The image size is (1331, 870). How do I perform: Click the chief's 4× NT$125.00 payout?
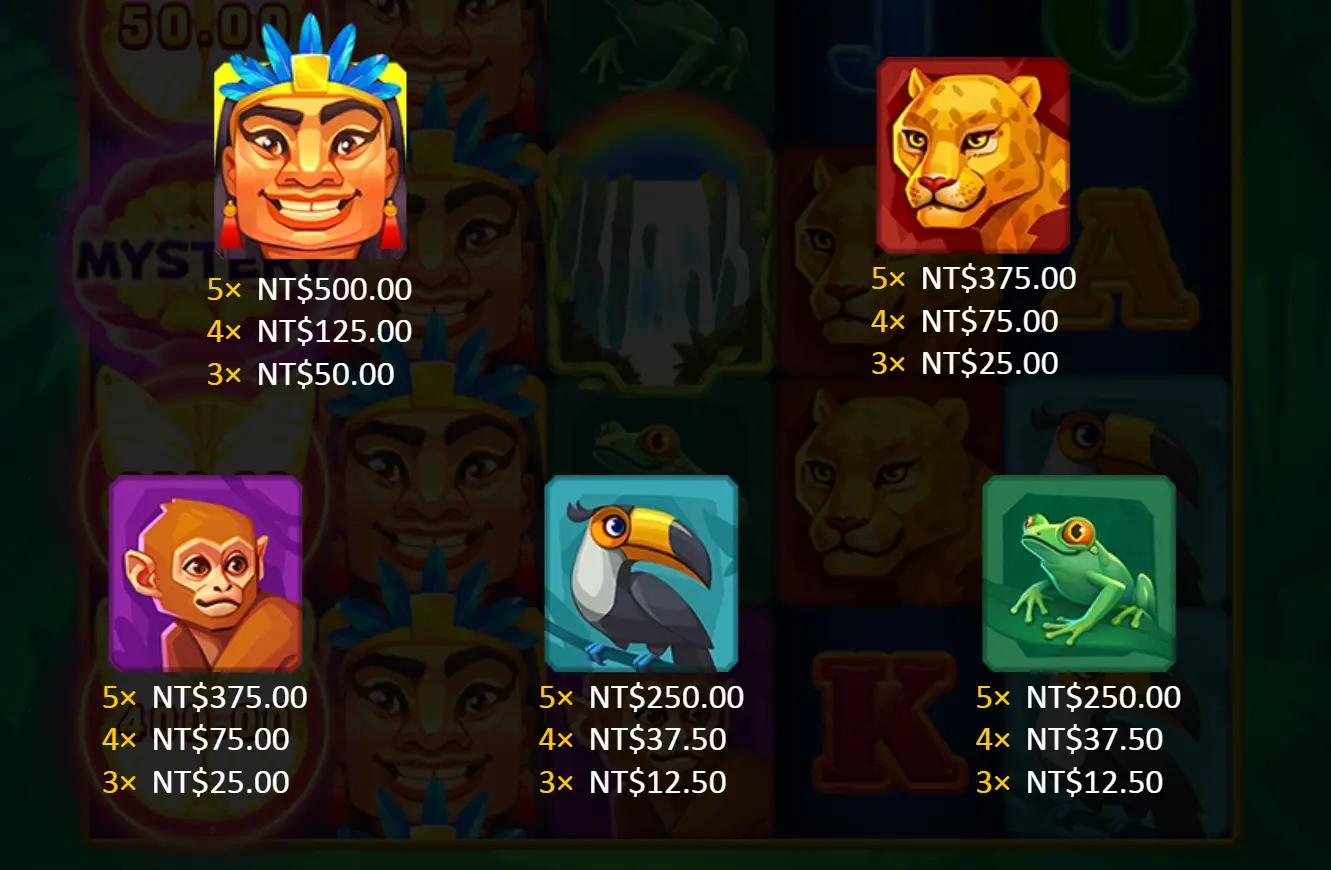coord(309,332)
